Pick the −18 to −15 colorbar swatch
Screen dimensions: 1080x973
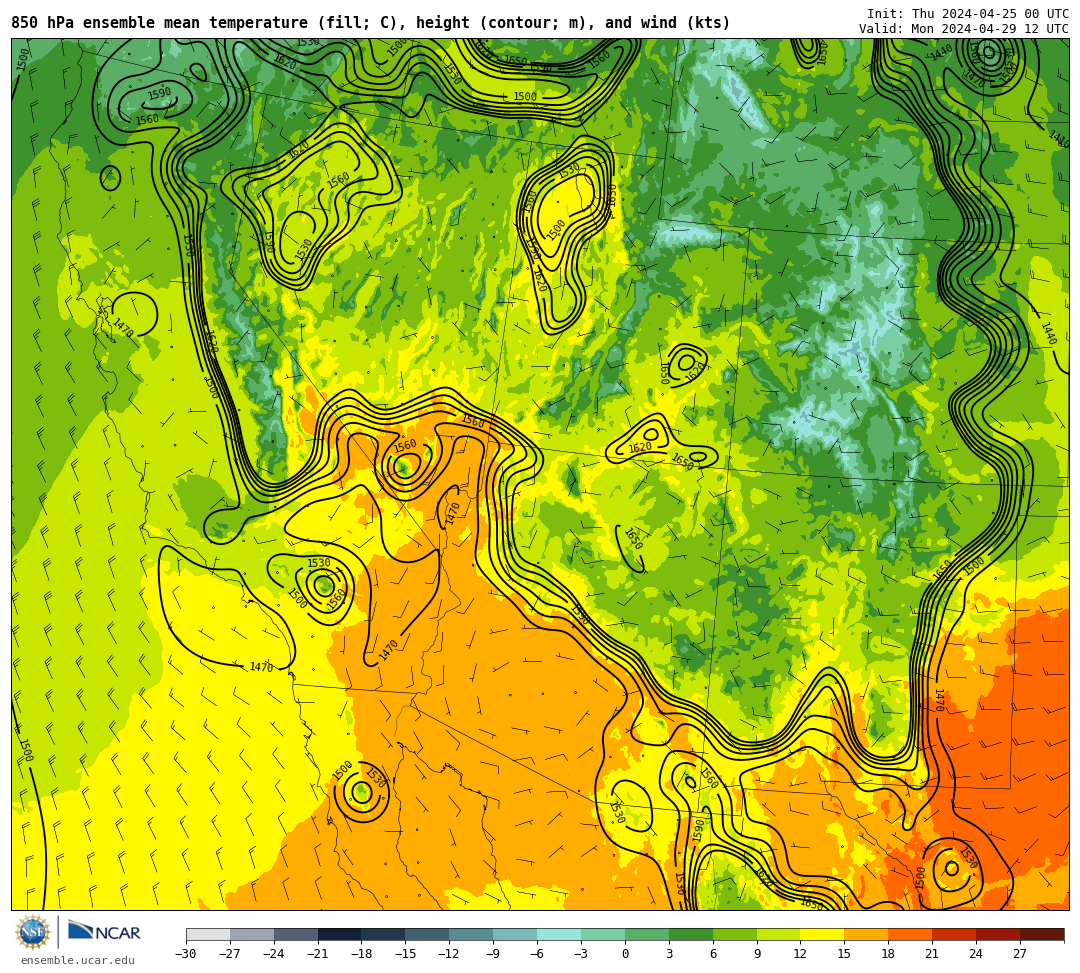coord(384,935)
